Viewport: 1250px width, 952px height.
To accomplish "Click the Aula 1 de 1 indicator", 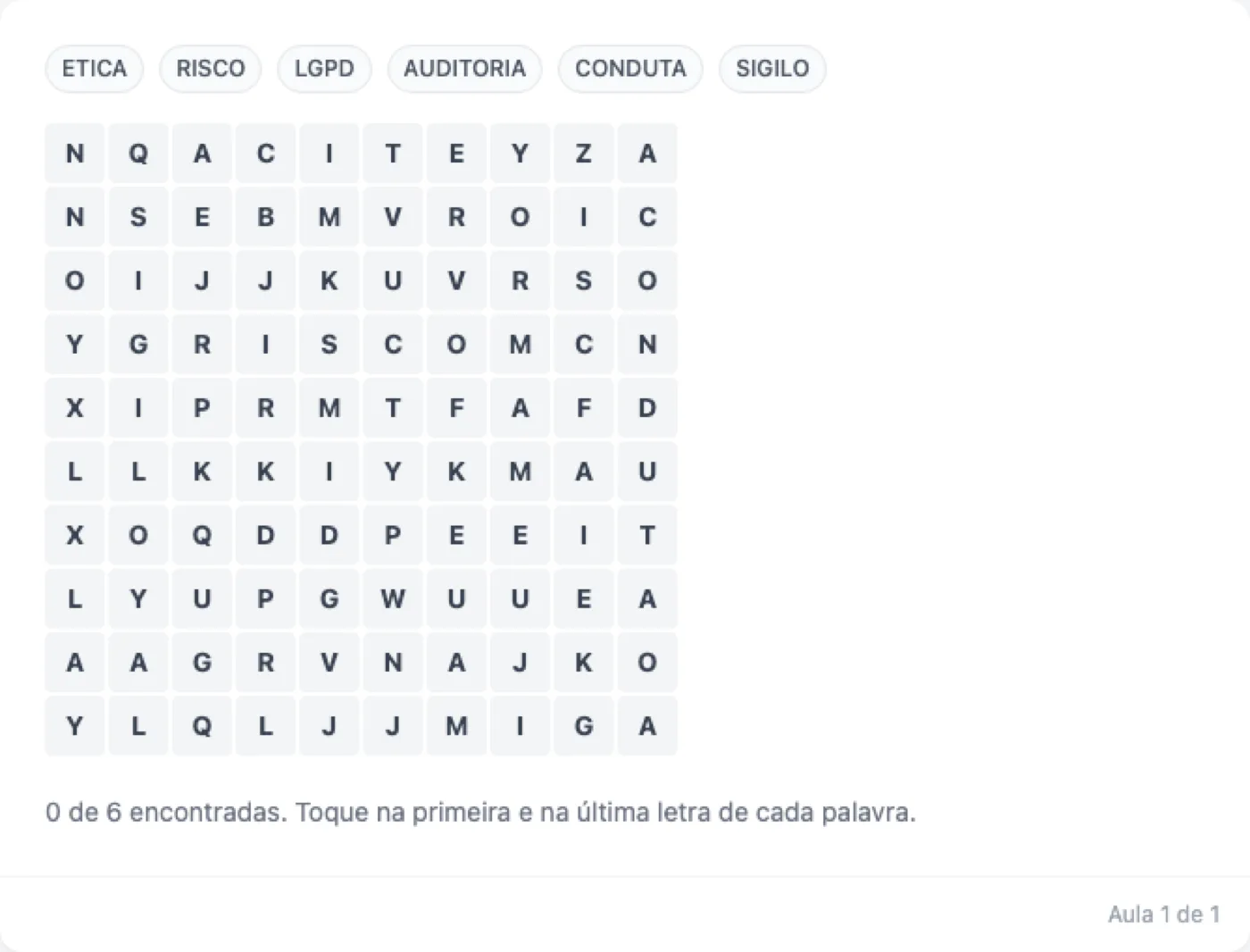I will [1164, 914].
